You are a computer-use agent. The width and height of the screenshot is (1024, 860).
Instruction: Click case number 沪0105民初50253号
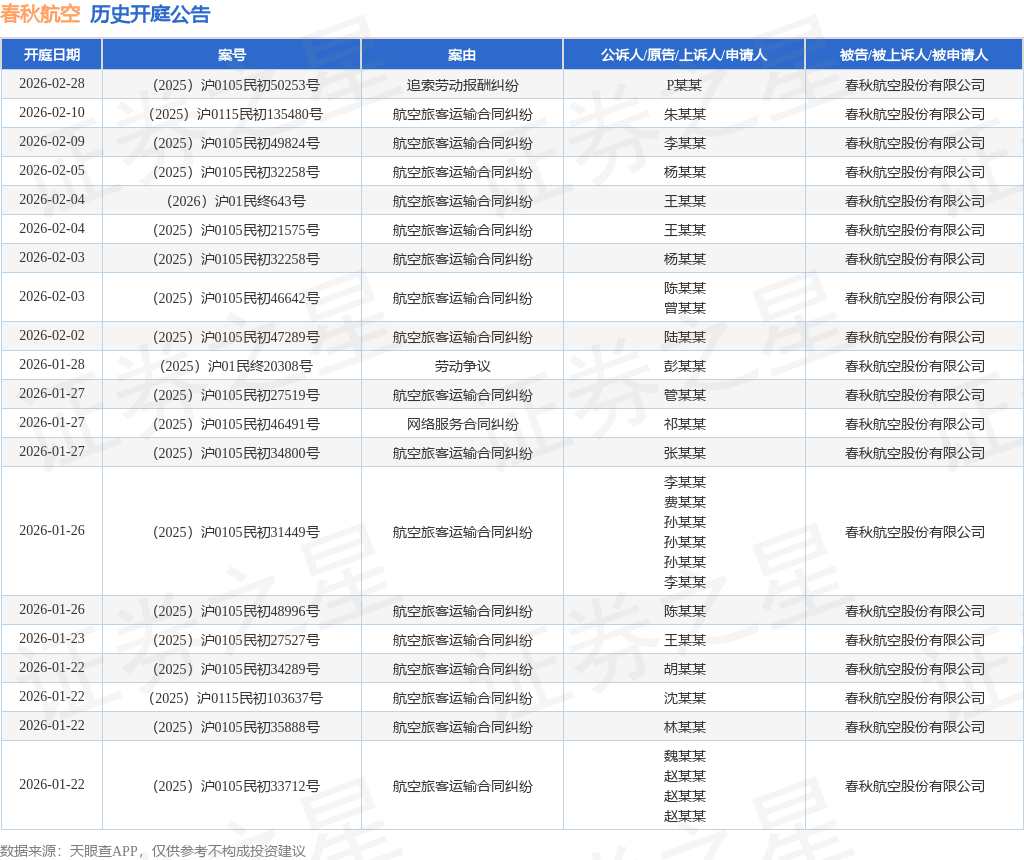click(x=236, y=85)
